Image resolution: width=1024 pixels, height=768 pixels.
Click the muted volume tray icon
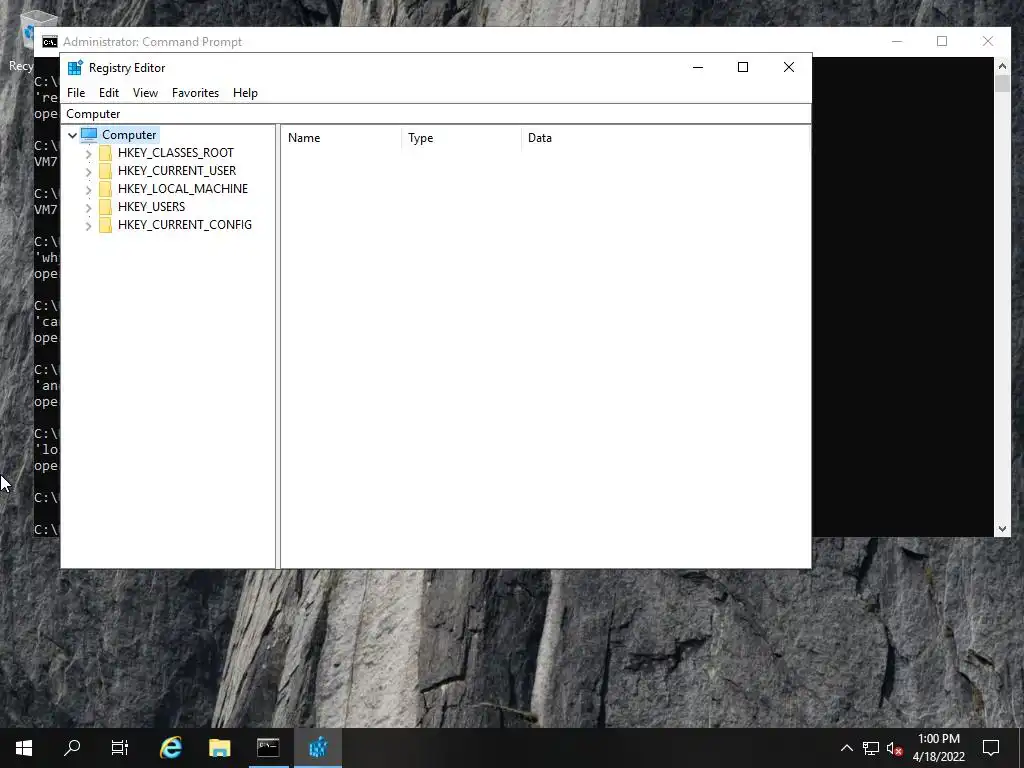(x=895, y=748)
